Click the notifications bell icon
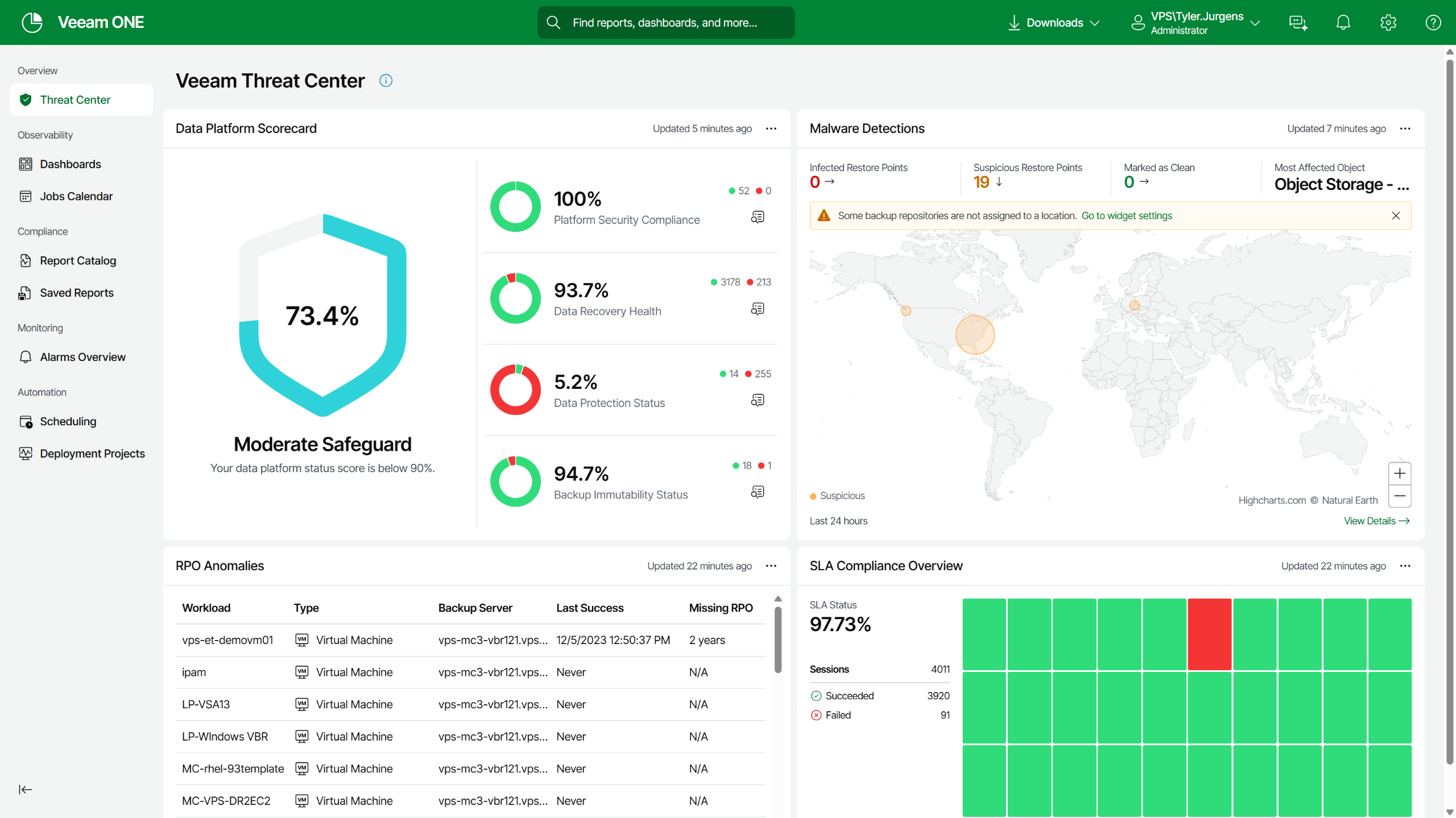The image size is (1456, 818). point(1343,23)
